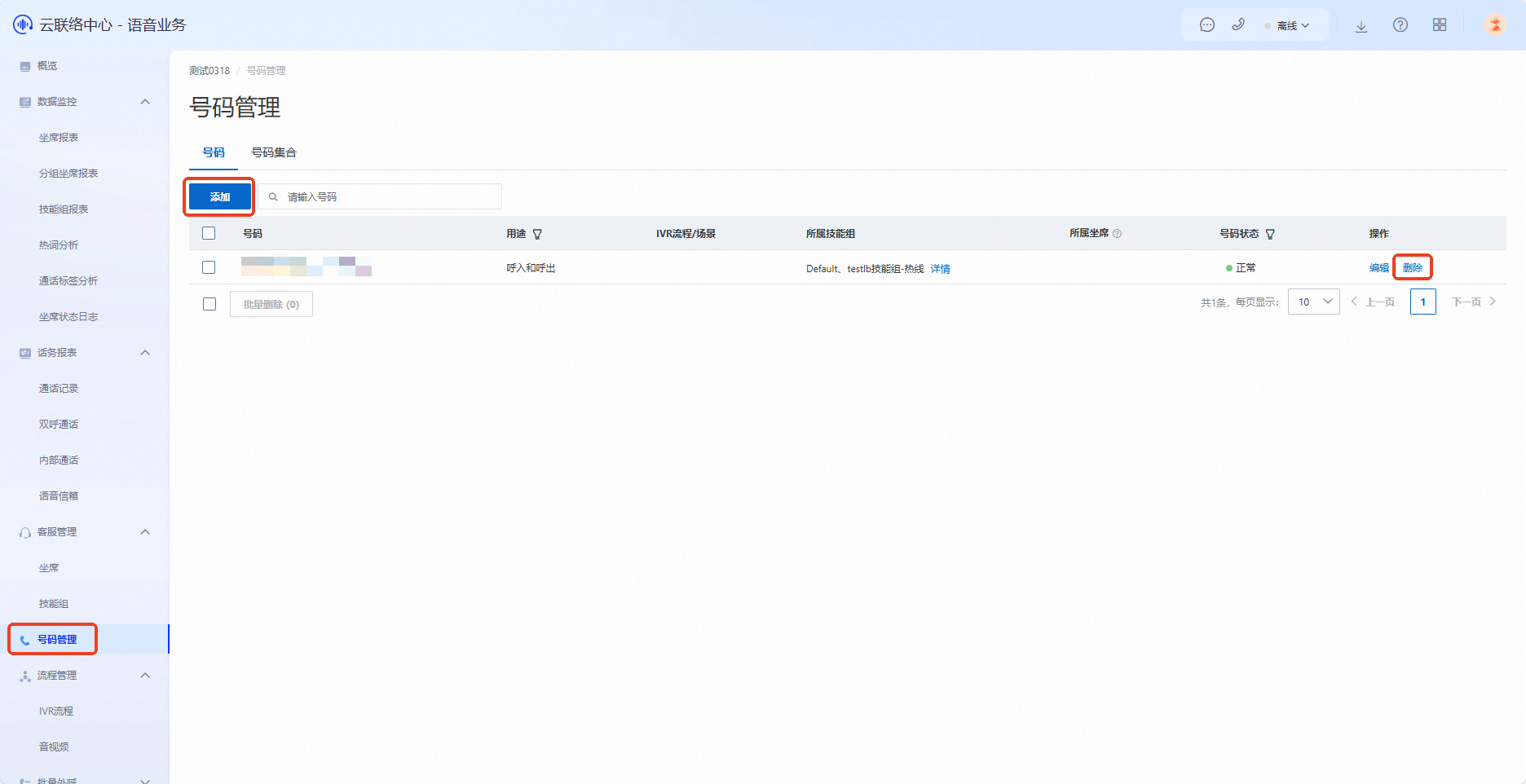
Task: Collapse the 流程管理 sidebar section
Action: tap(145, 676)
